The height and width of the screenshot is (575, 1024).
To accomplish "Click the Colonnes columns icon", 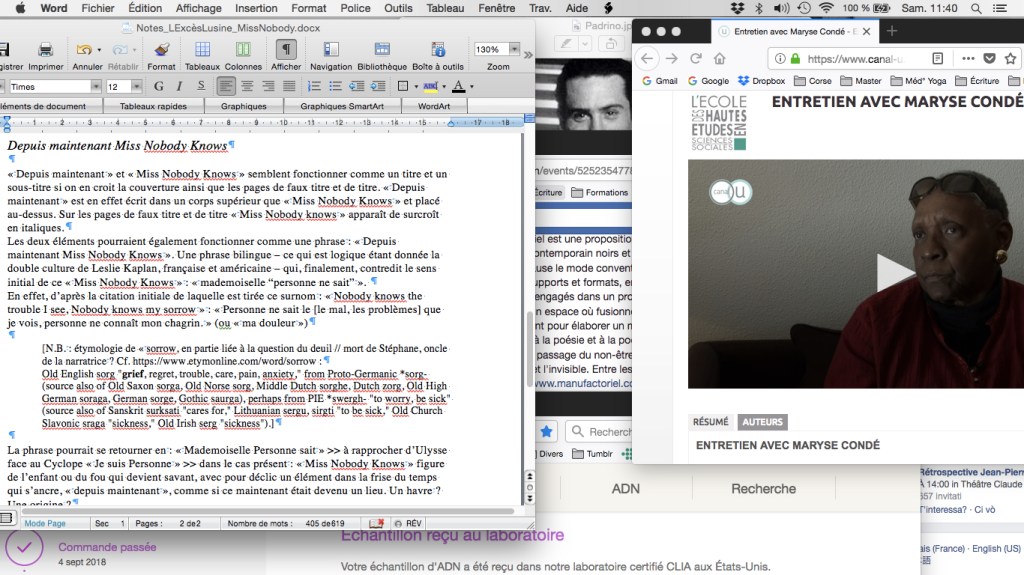I will 243,50.
